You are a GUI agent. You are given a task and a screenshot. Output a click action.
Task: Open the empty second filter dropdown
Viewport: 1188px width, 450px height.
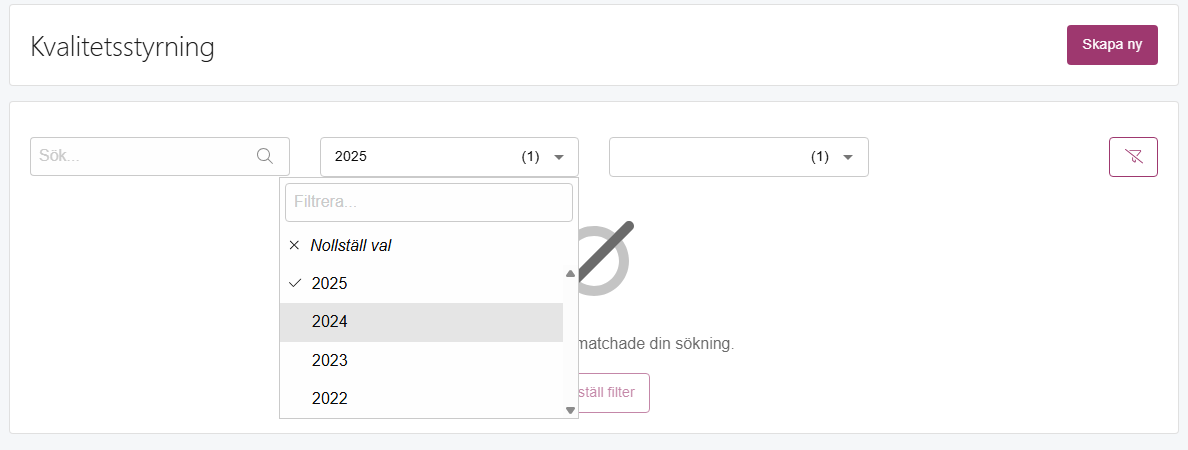739,157
